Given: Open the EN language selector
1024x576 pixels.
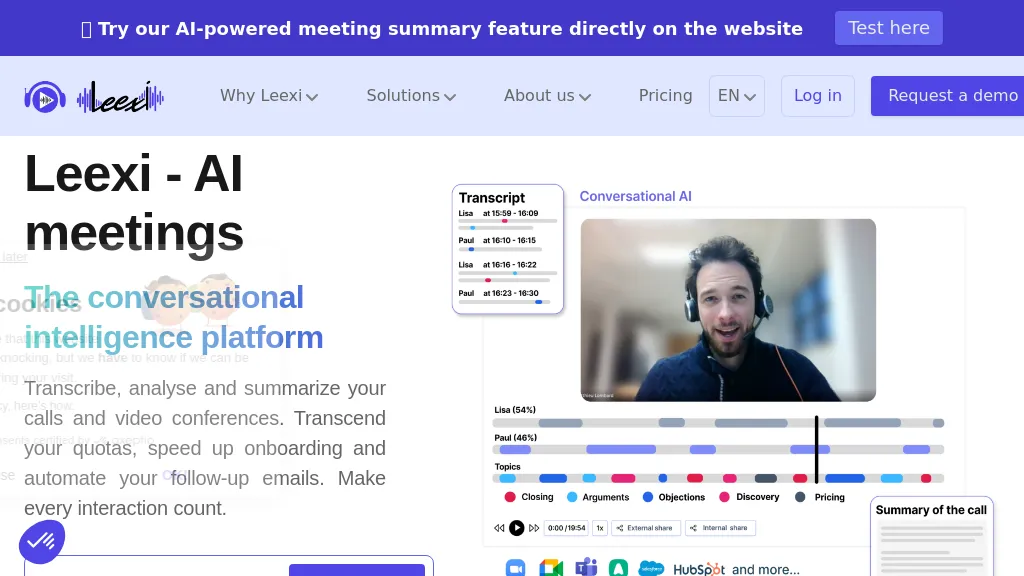Looking at the screenshot, I should coord(737,96).
